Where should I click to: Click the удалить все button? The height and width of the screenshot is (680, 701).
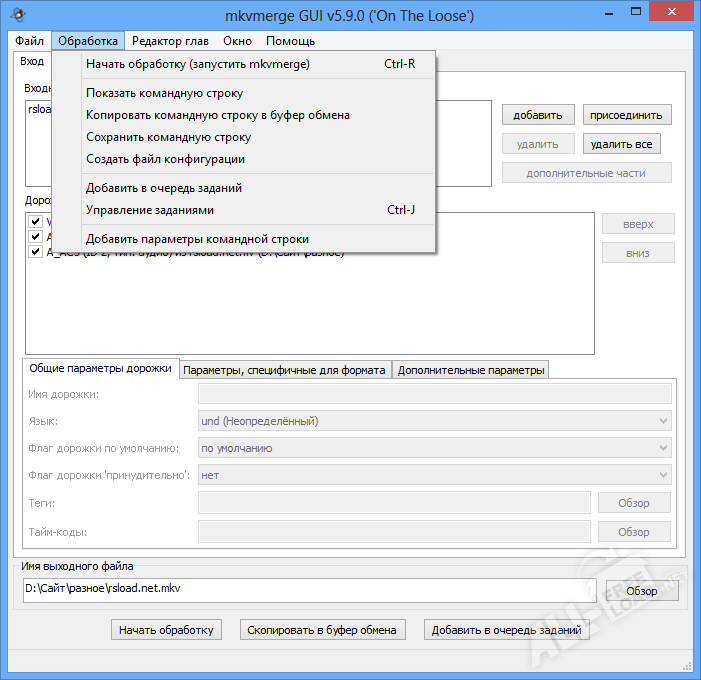pos(621,144)
